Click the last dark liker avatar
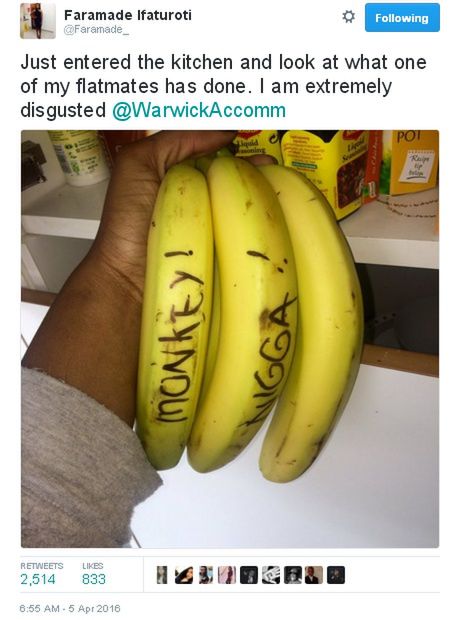The width and height of the screenshot is (450, 620). coord(336,575)
